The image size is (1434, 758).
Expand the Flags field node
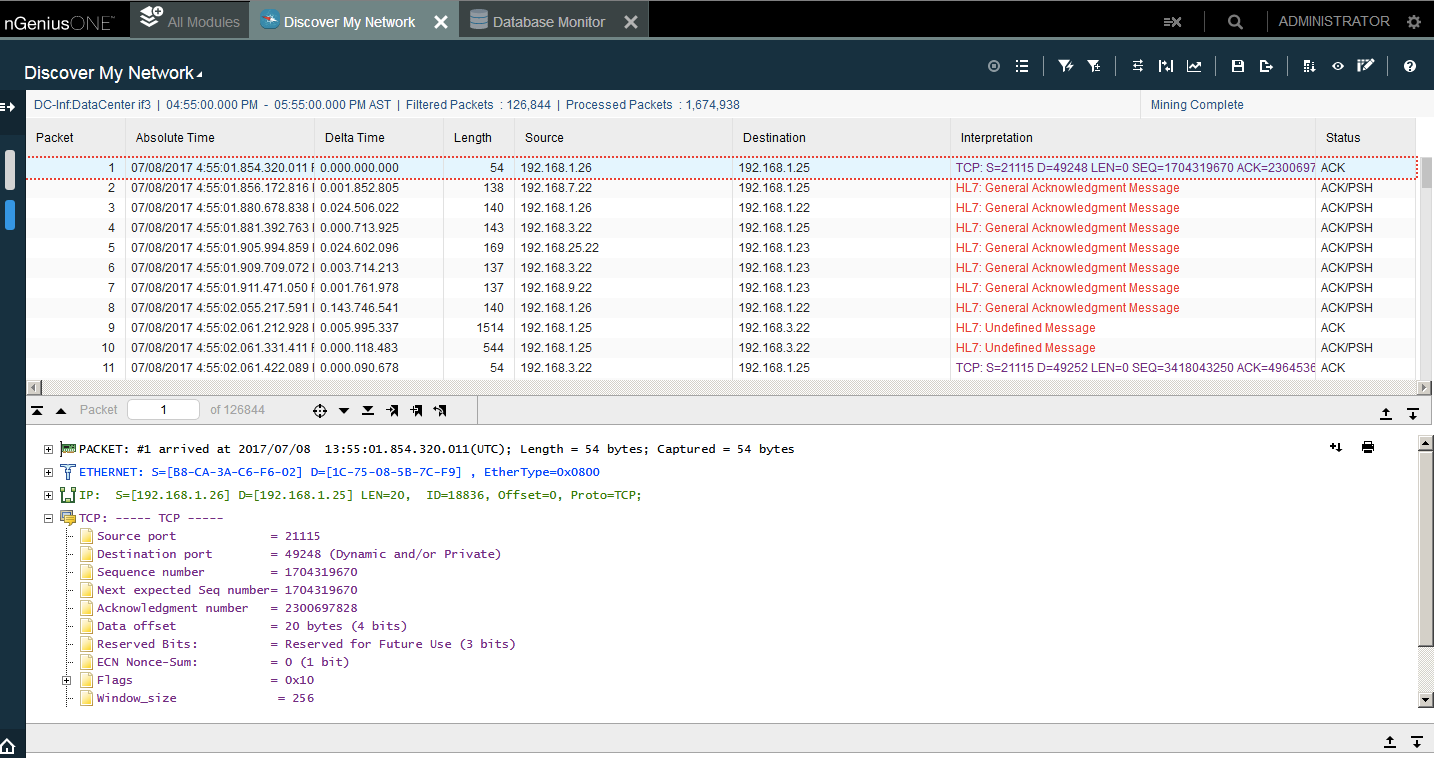[x=67, y=680]
